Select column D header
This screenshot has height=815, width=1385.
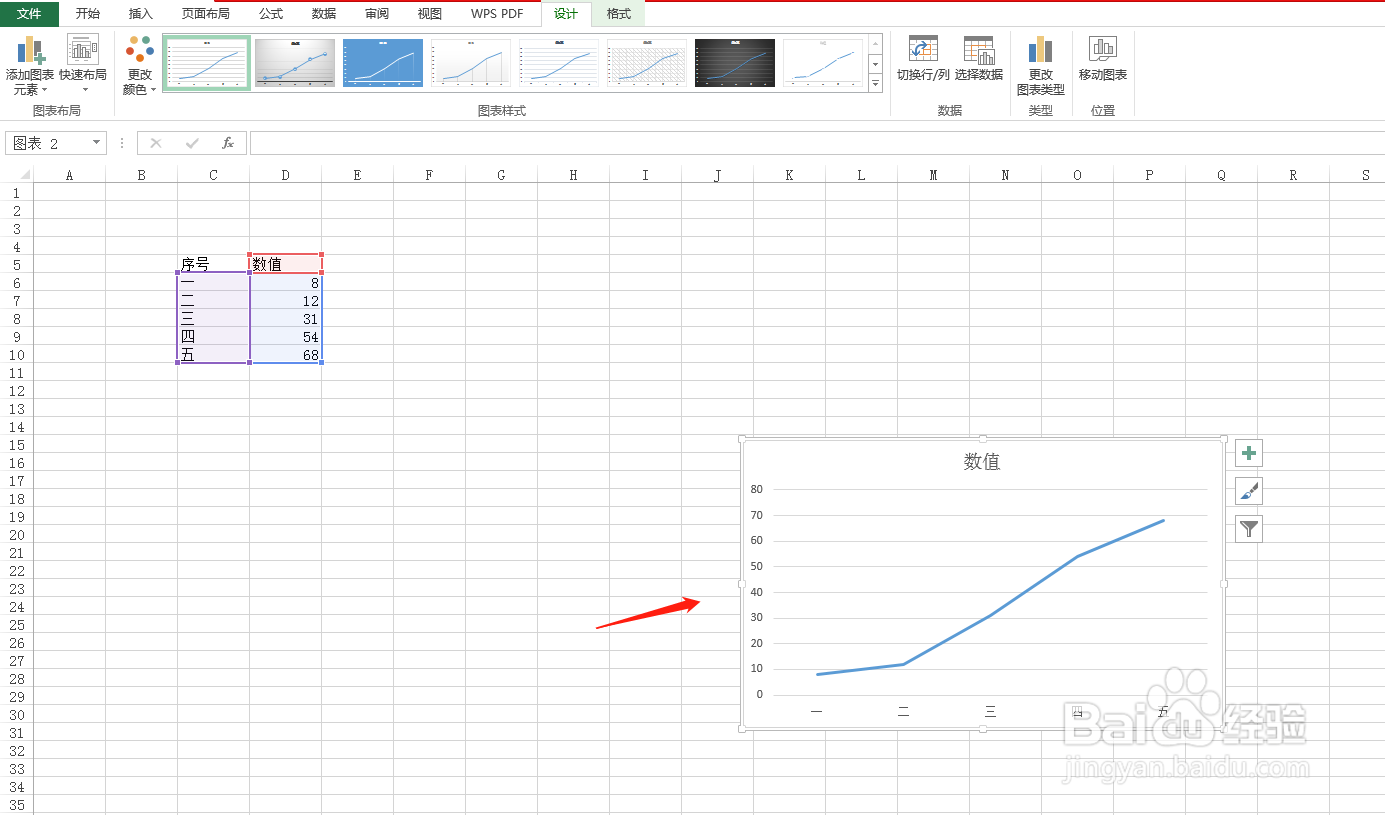tap(286, 175)
